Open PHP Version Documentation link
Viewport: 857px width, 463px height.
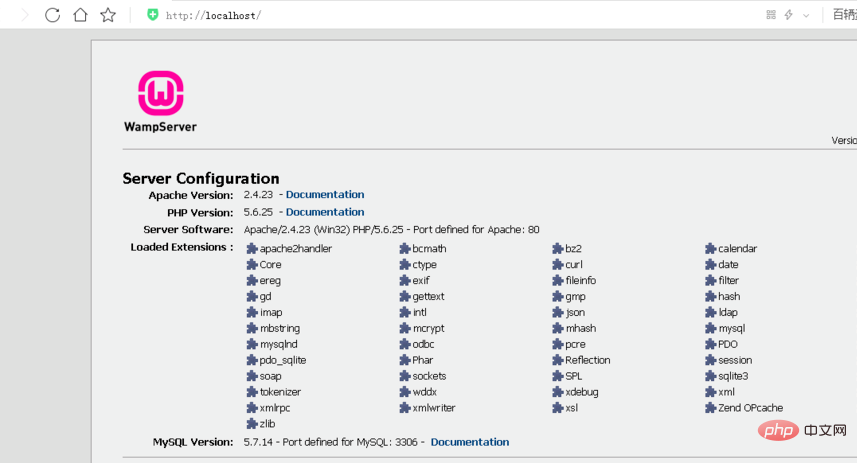point(325,212)
